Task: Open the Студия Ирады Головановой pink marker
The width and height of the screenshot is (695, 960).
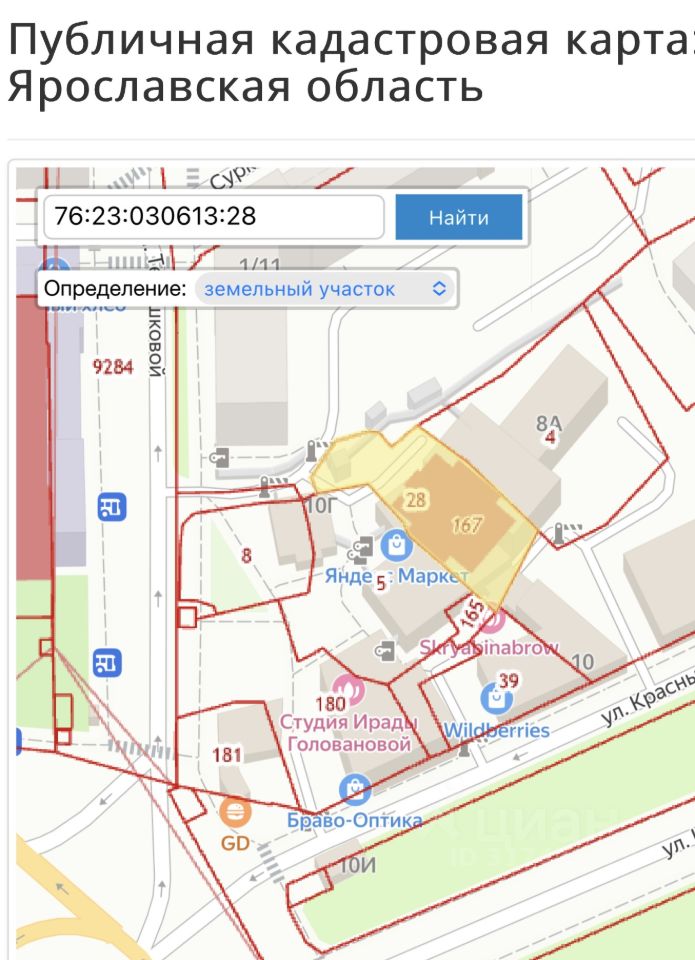Action: point(349,690)
